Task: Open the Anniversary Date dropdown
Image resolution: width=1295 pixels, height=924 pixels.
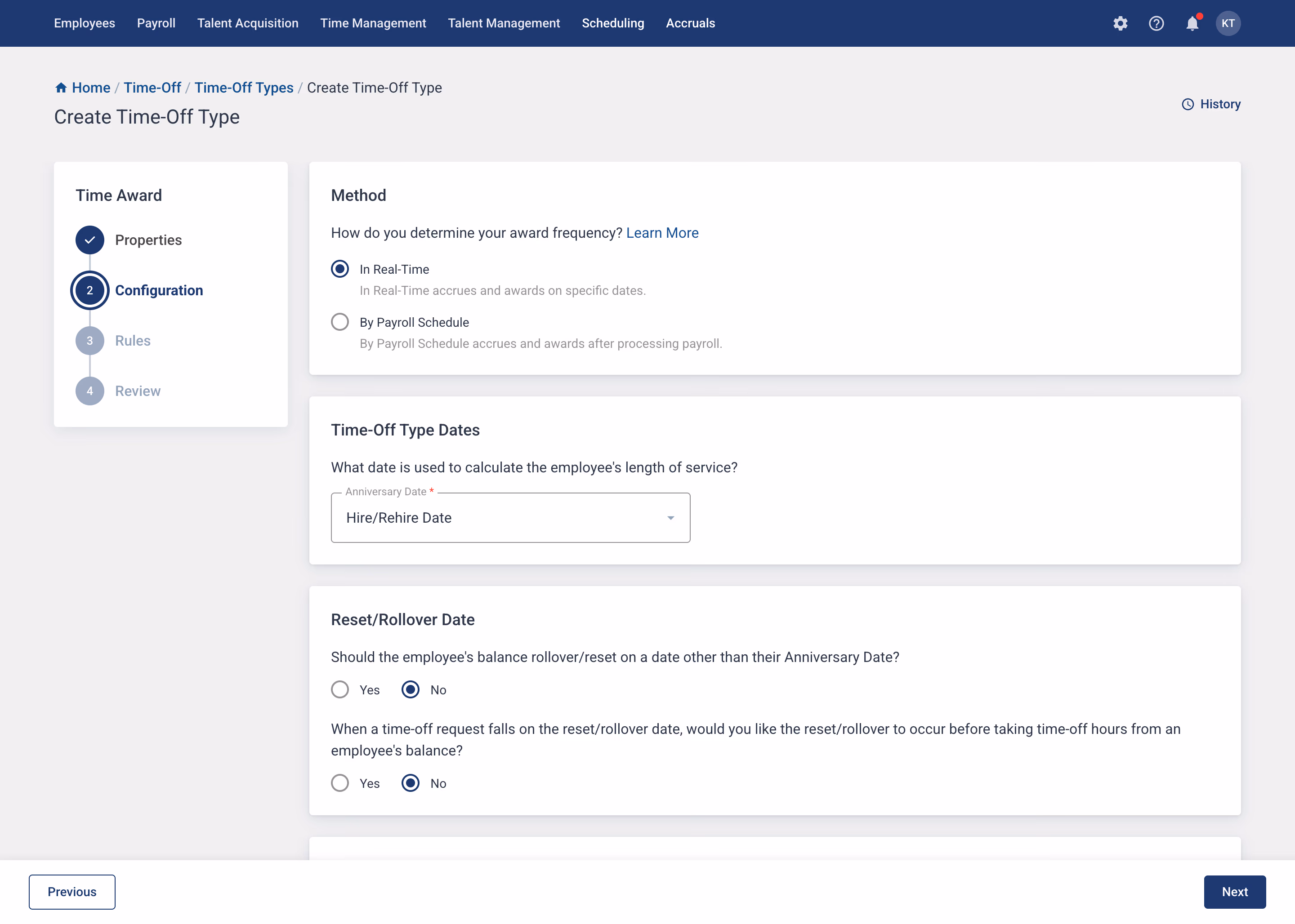Action: pos(511,518)
